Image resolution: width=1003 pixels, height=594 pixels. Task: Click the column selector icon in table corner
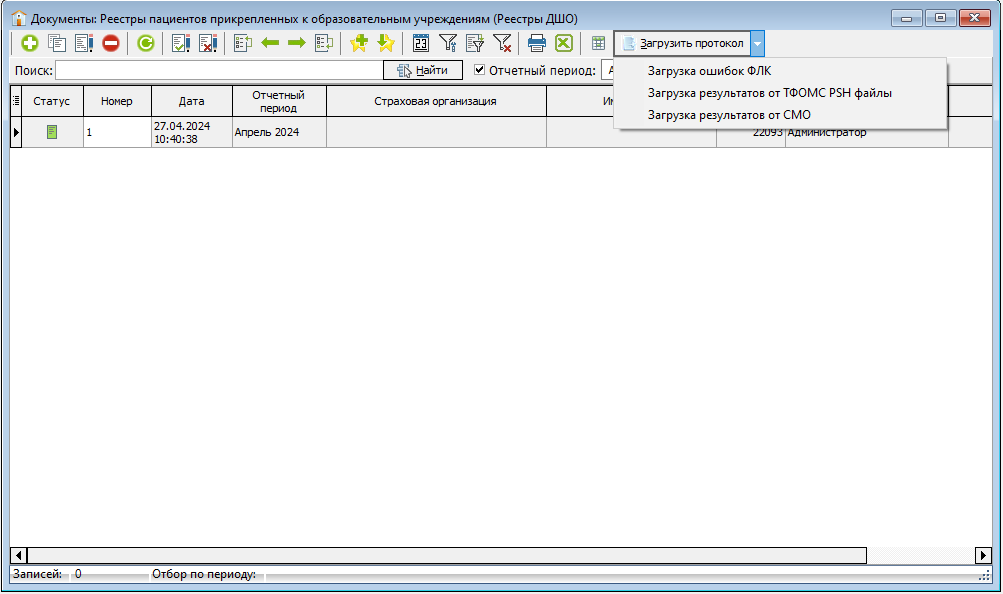click(x=16, y=101)
